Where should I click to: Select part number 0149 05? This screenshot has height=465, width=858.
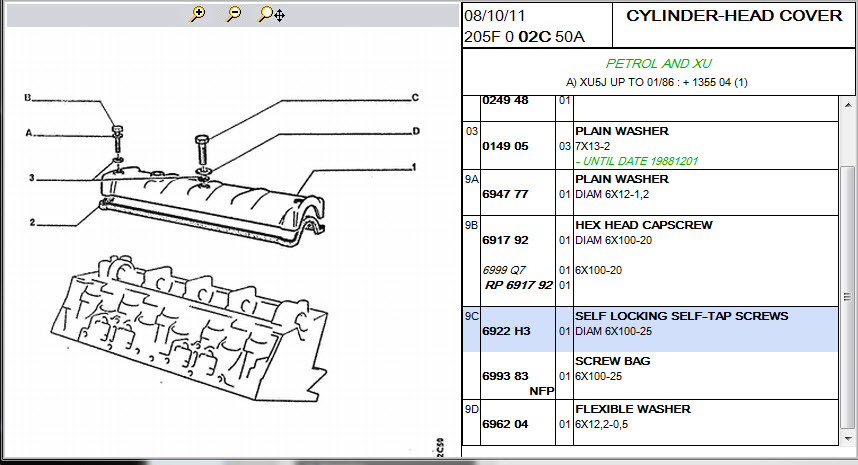505,146
